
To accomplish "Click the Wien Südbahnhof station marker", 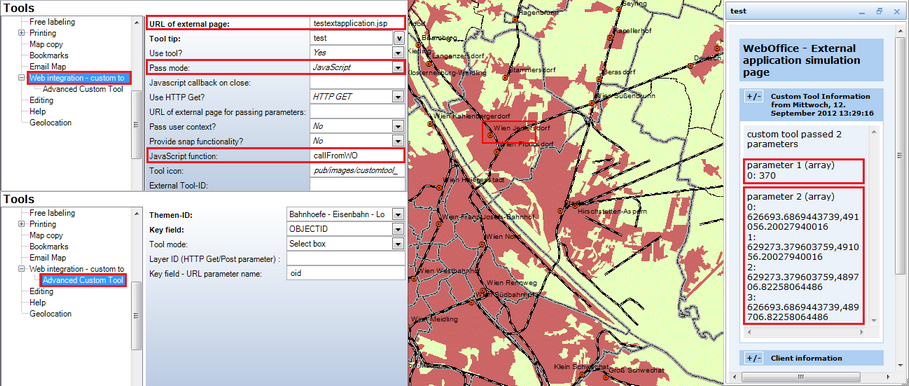I will pos(471,302).
